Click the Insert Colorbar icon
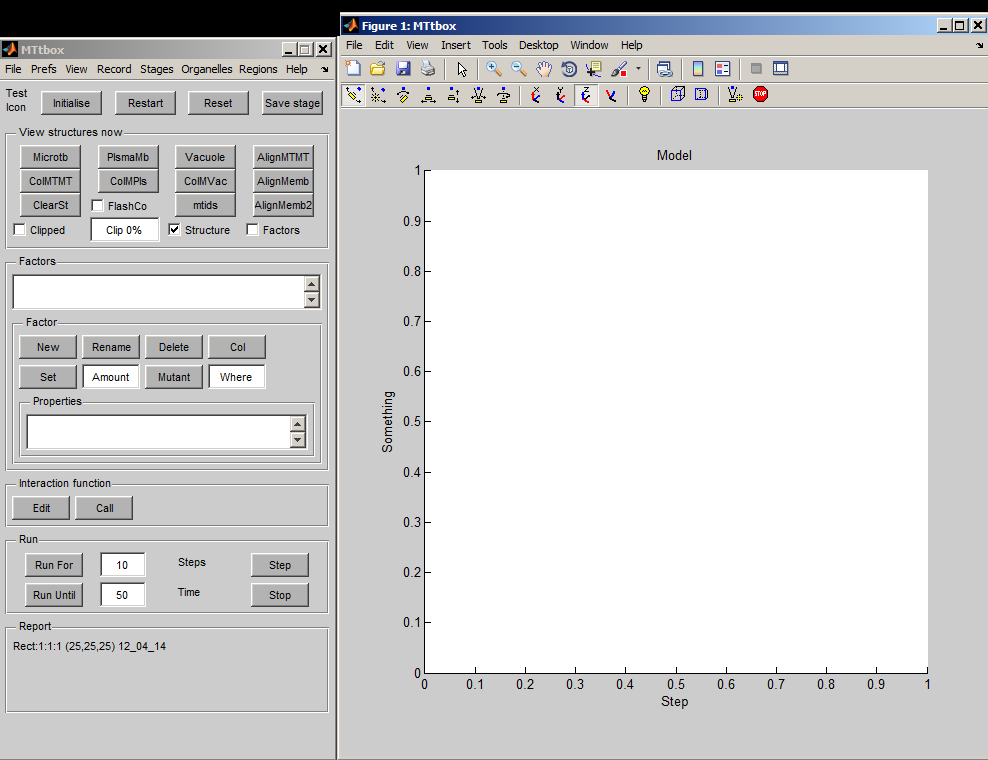 click(698, 69)
